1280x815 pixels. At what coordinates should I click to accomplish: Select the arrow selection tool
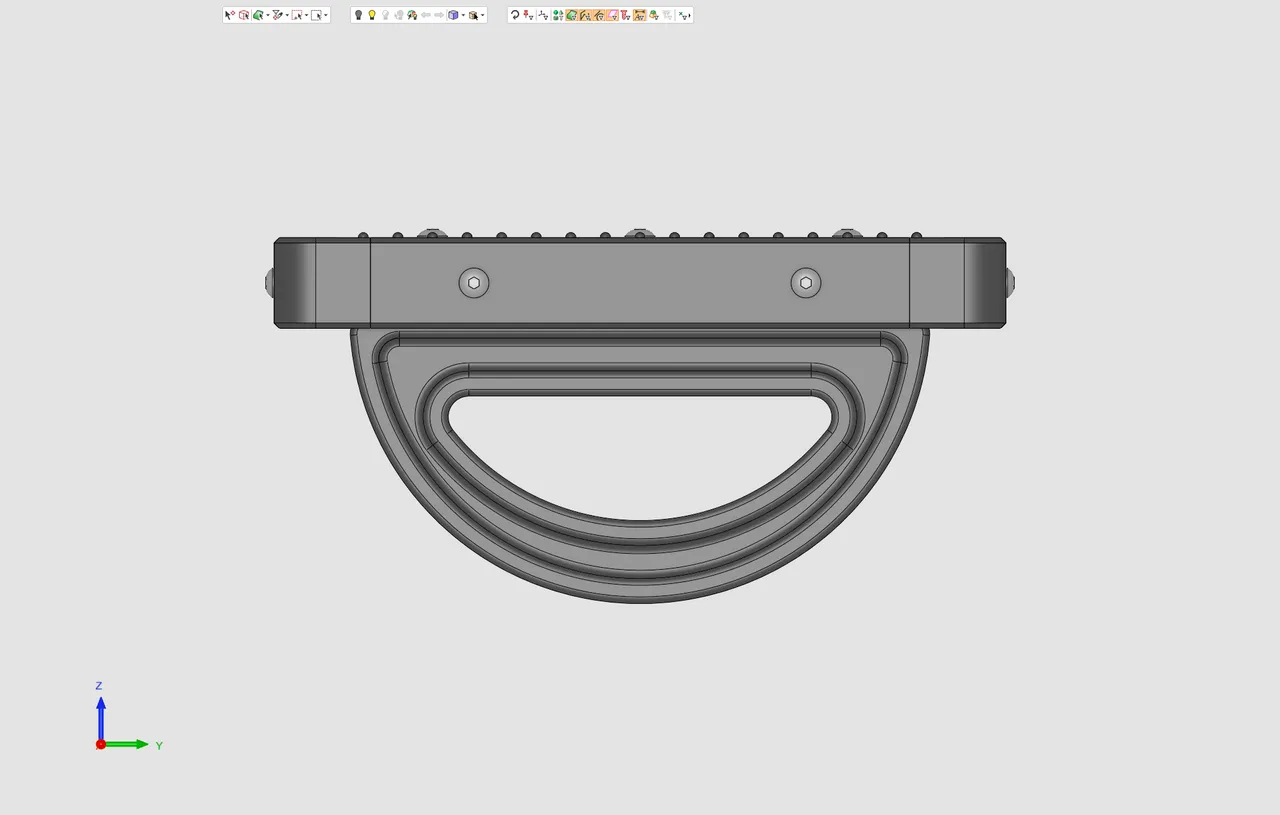tap(229, 14)
